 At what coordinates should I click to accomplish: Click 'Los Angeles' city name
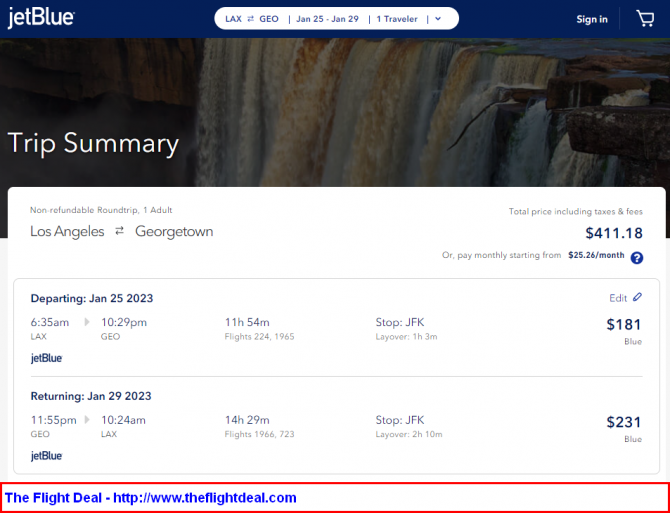click(67, 232)
